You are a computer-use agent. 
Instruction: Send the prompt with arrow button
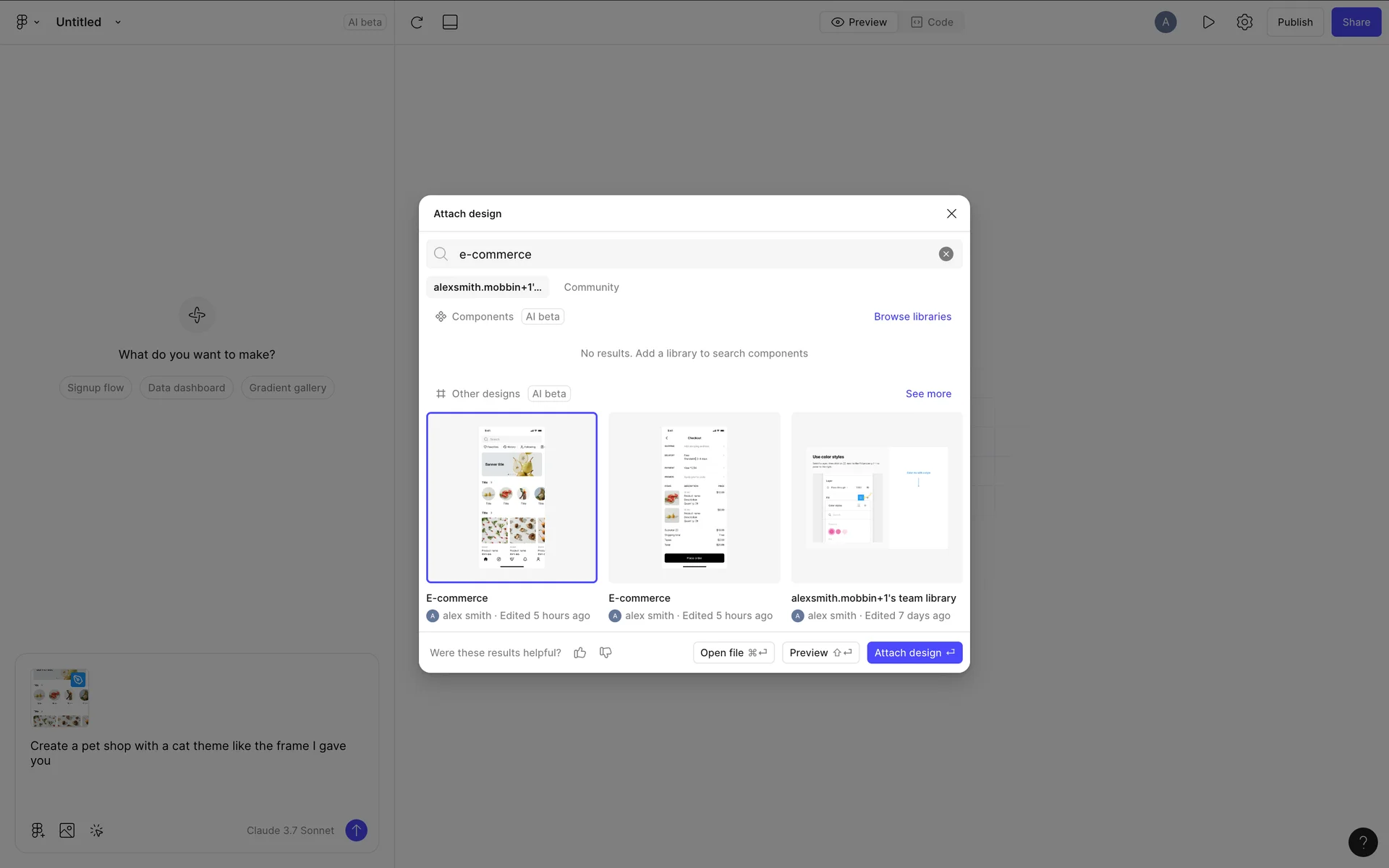pyautogui.click(x=356, y=830)
